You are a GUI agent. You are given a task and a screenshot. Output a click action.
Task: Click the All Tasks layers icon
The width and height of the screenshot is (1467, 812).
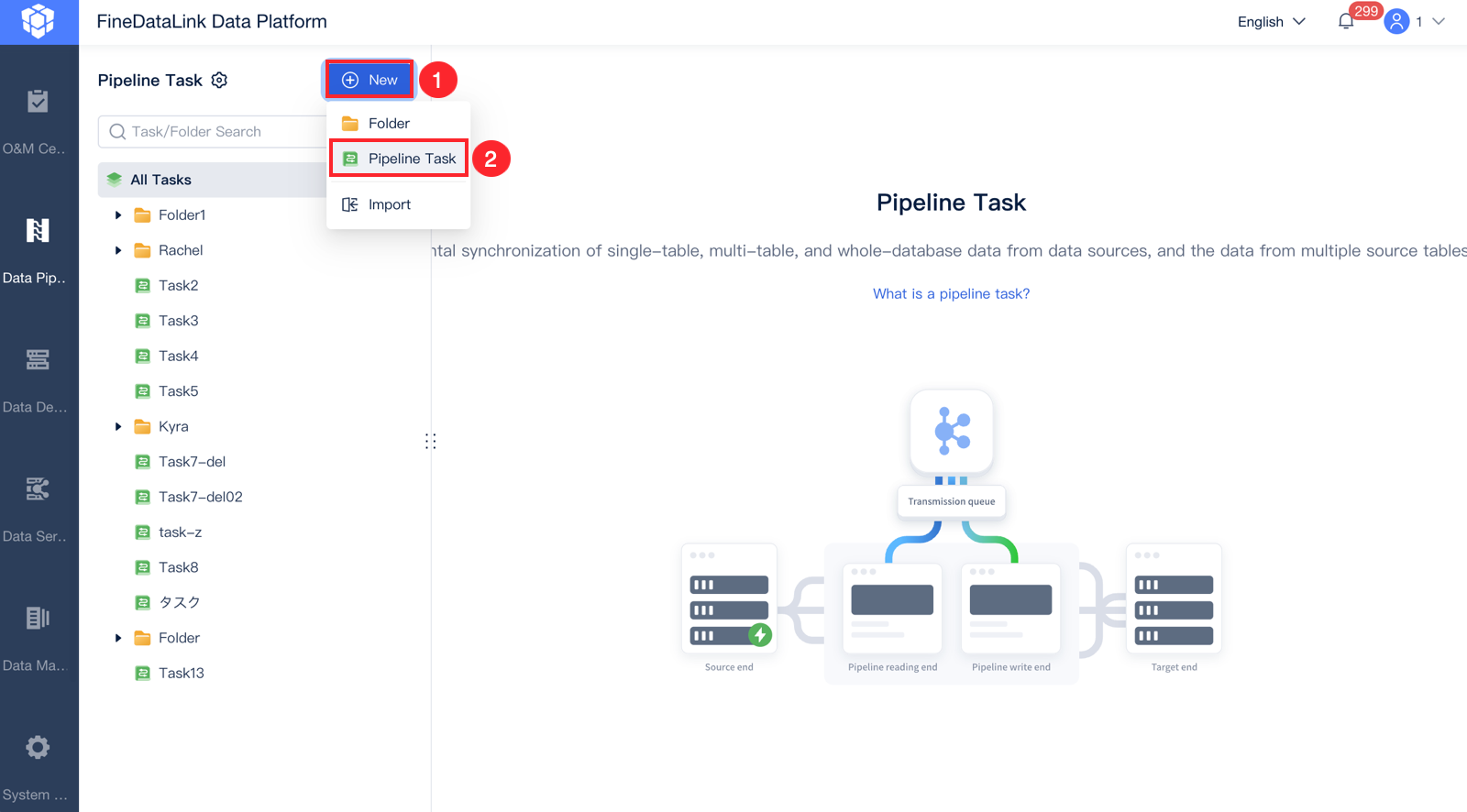[x=115, y=180]
